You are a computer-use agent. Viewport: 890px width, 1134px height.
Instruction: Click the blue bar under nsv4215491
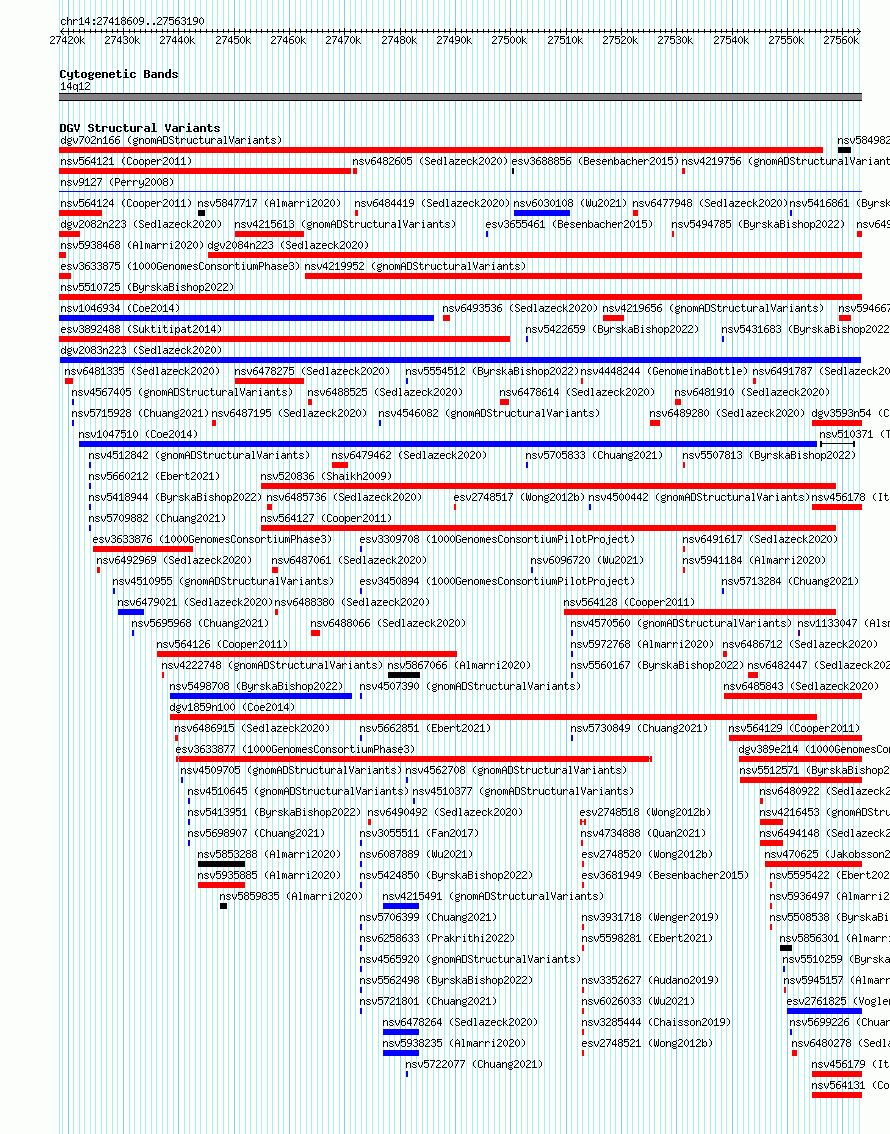pos(401,905)
